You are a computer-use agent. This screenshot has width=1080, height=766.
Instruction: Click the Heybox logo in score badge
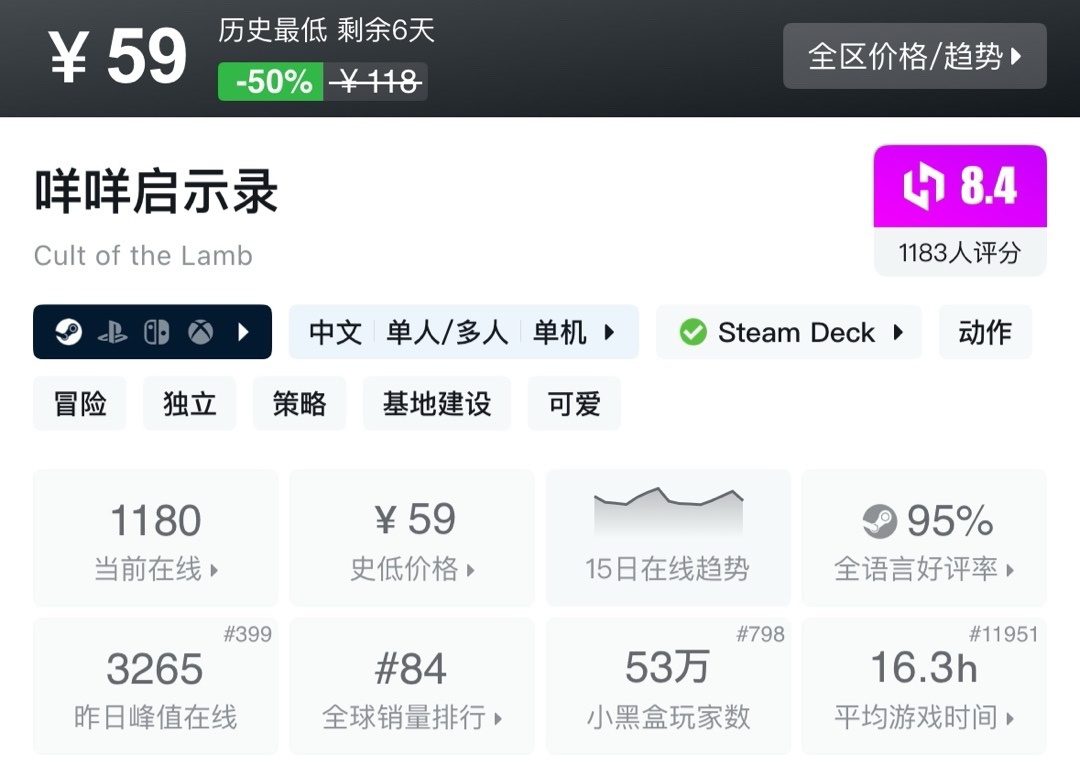click(923, 187)
